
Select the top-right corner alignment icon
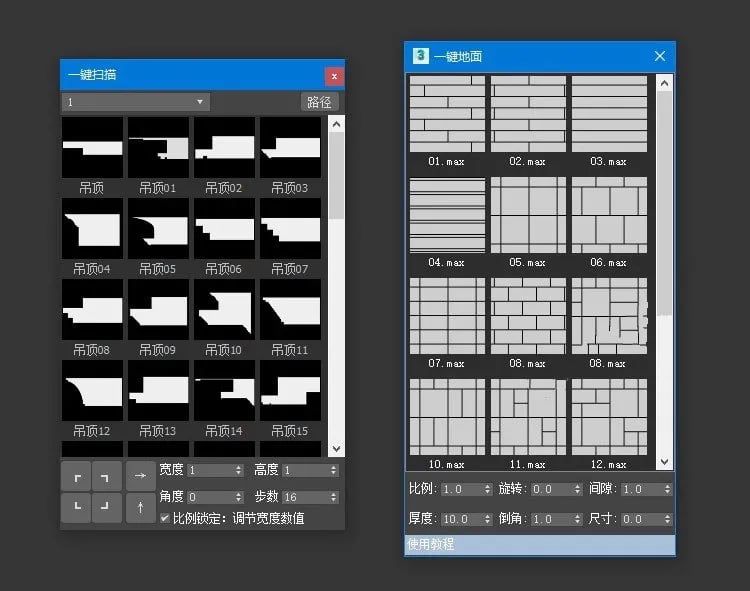[106, 477]
